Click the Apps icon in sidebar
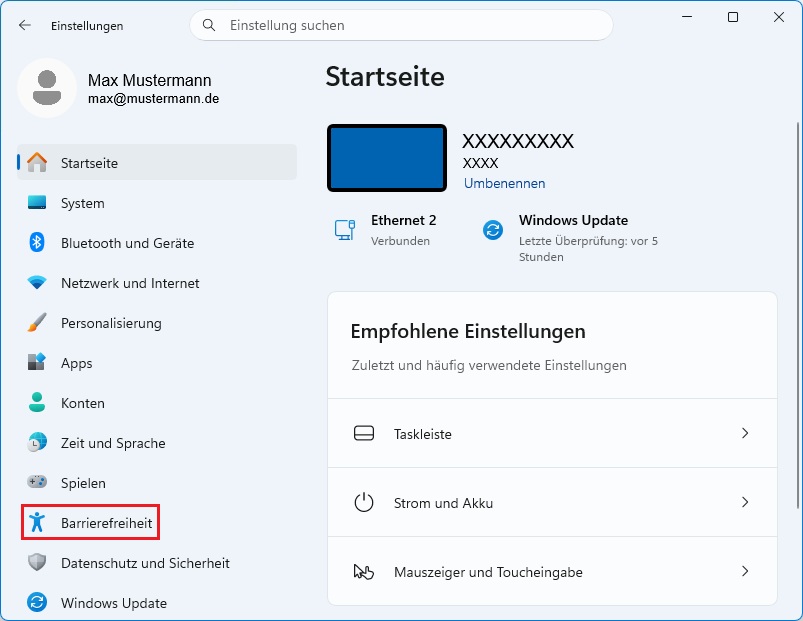This screenshot has width=803, height=621. click(37, 362)
